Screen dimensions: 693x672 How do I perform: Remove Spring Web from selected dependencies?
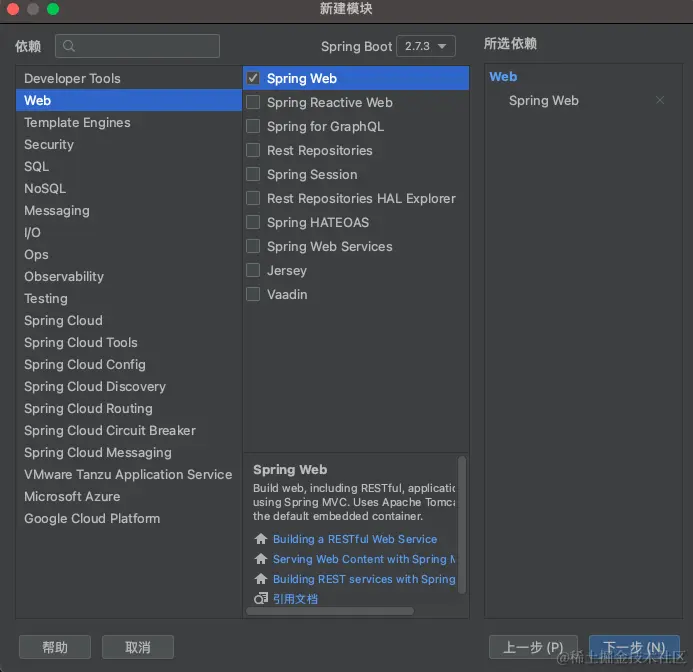tap(660, 100)
